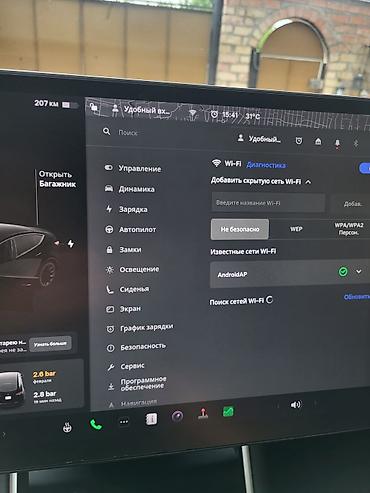370x493 pixels.
Task: Open the three-dots app launcher
Action: pyautogui.click(x=124, y=422)
